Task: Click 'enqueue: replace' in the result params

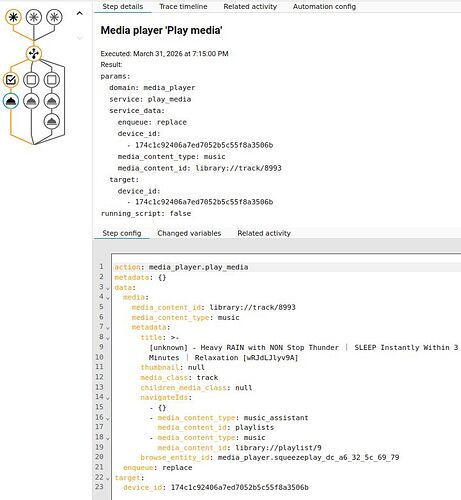Action: pos(152,122)
